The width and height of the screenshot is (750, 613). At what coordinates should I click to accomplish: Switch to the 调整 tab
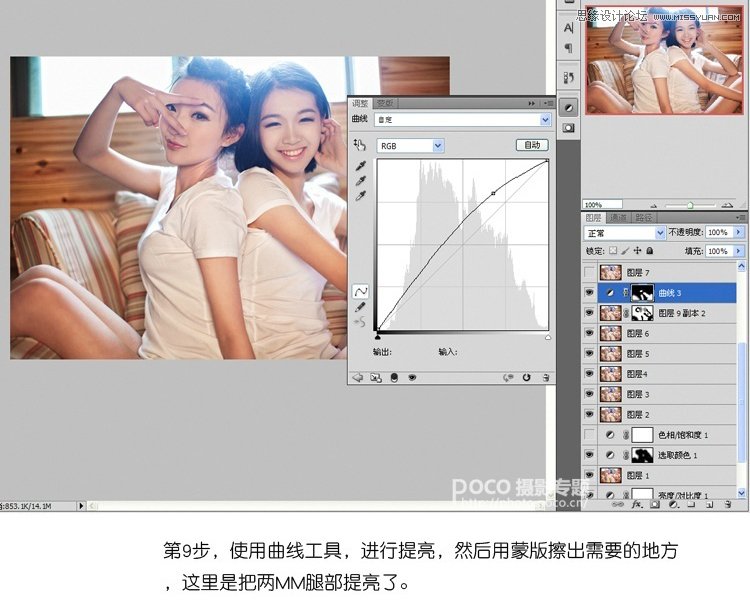(x=360, y=103)
